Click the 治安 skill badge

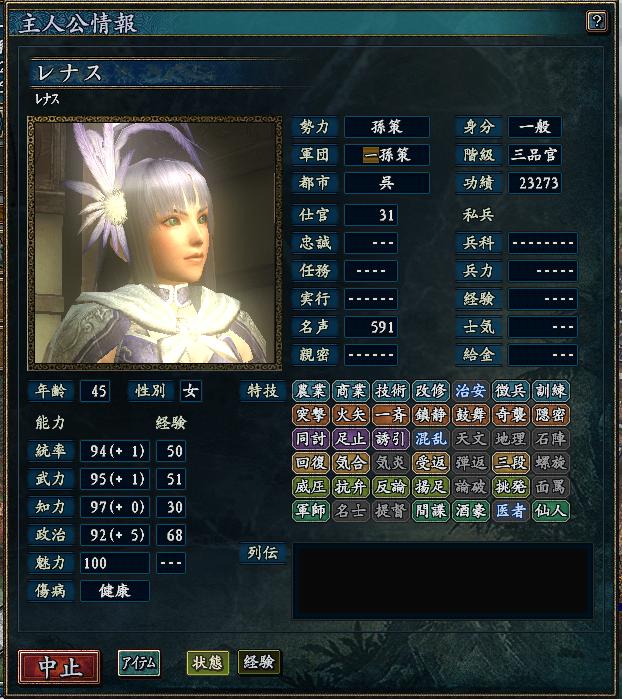[x=470, y=391]
